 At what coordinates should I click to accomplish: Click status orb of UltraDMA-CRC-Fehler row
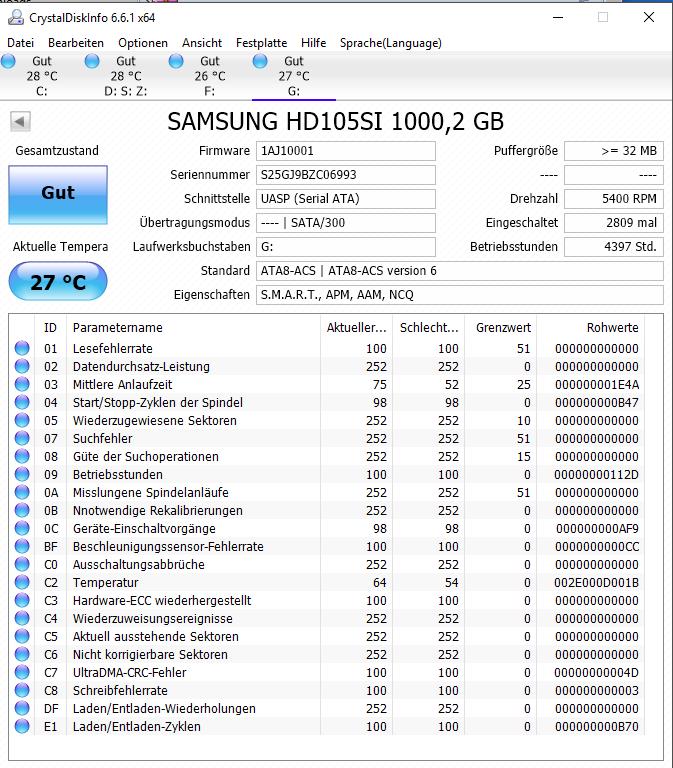tap(22, 672)
